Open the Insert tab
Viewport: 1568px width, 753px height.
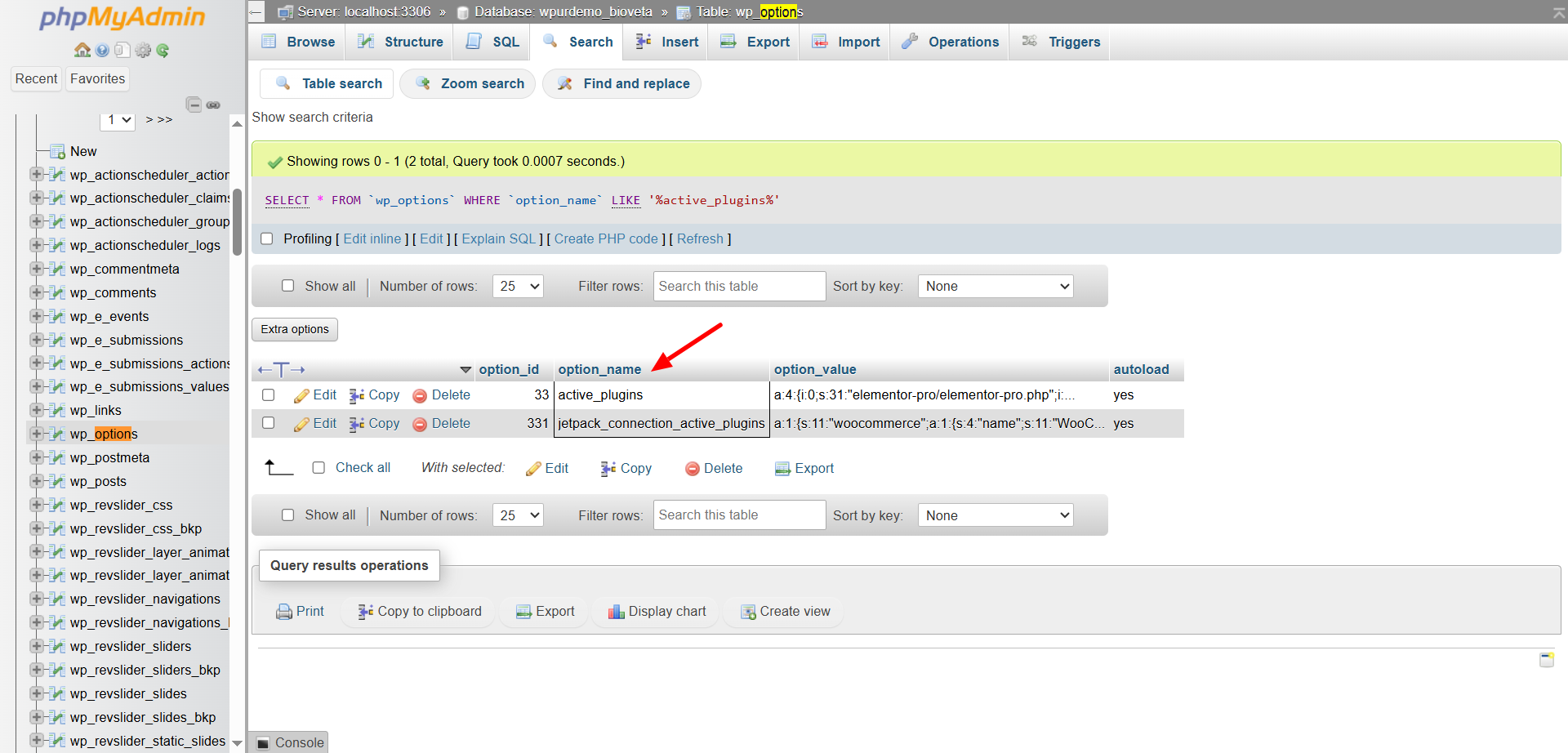tap(667, 42)
